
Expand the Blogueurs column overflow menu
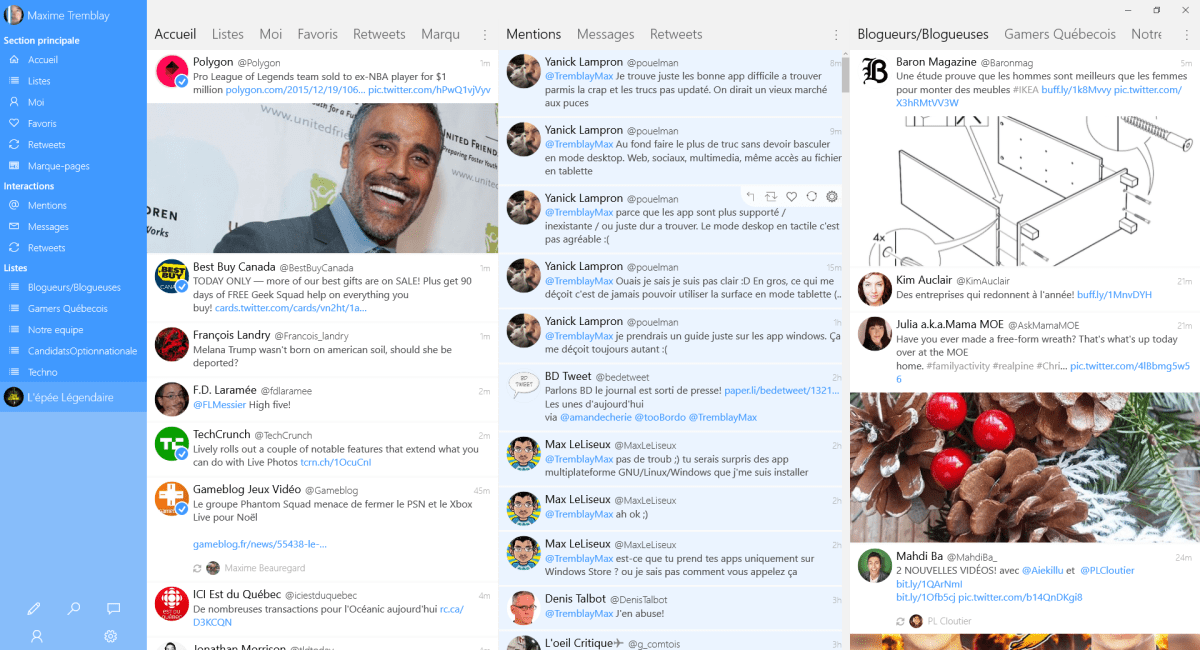coord(1187,35)
